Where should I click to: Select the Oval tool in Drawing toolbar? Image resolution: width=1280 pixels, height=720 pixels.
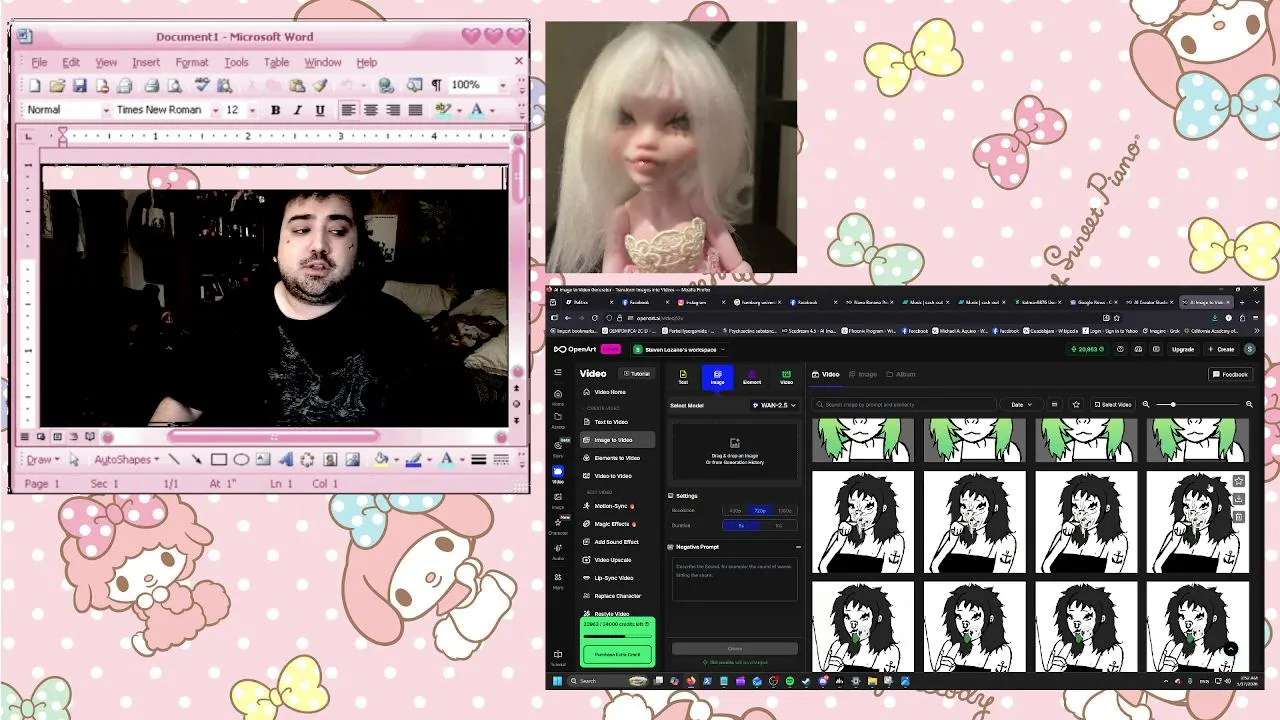(x=241, y=460)
